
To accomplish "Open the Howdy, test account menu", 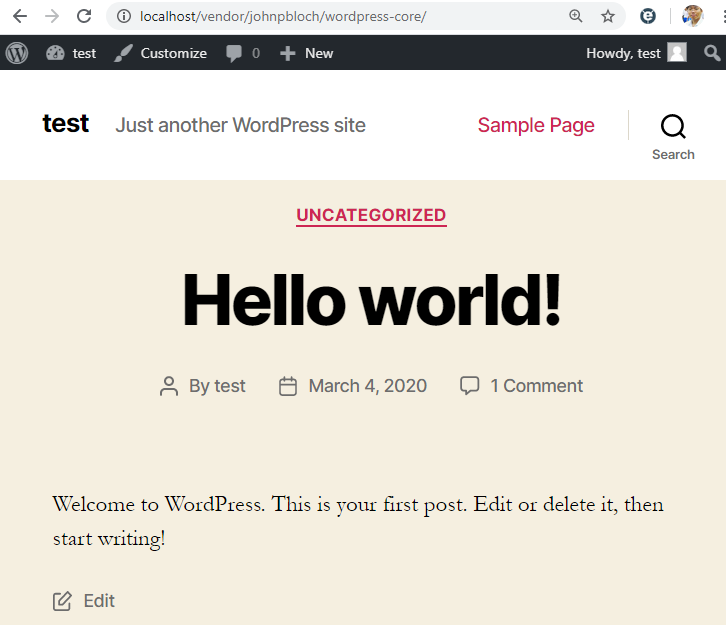I will pos(635,53).
